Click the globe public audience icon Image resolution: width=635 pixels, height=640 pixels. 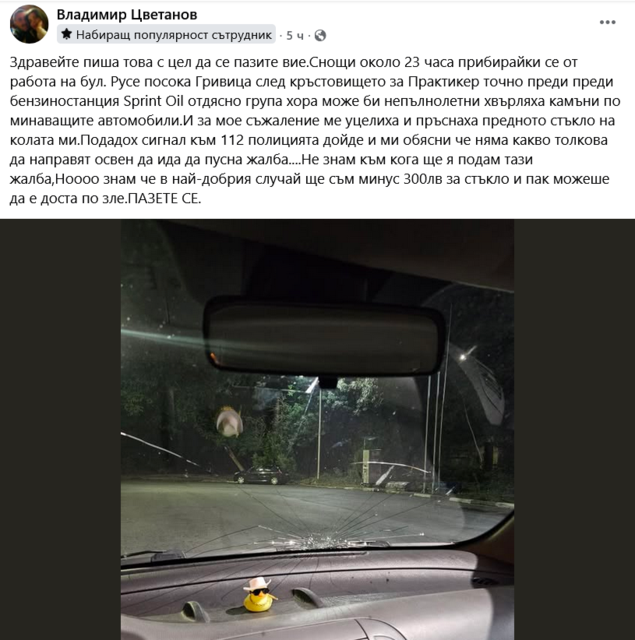pyautogui.click(x=320, y=36)
